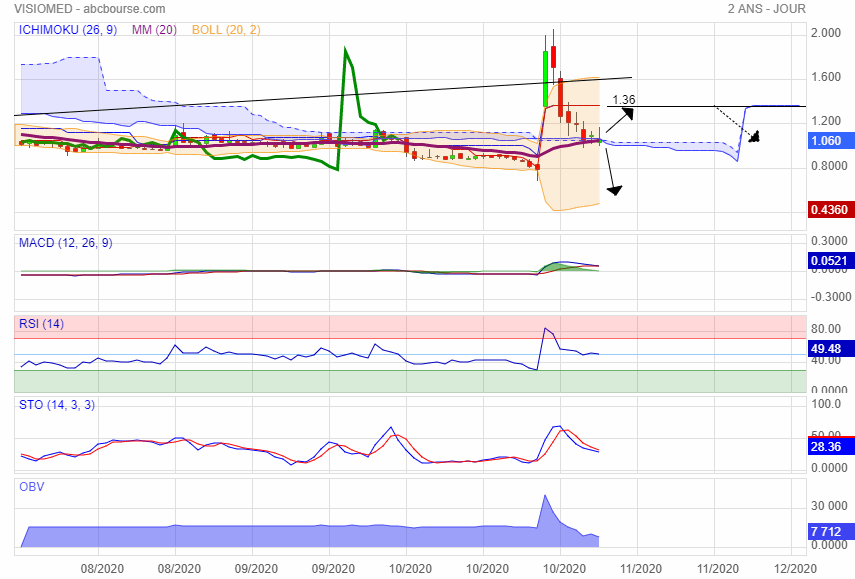Click the 0.3000 MACD axis label
Image resolution: width=855 pixels, height=579 pixels.
coord(829,241)
